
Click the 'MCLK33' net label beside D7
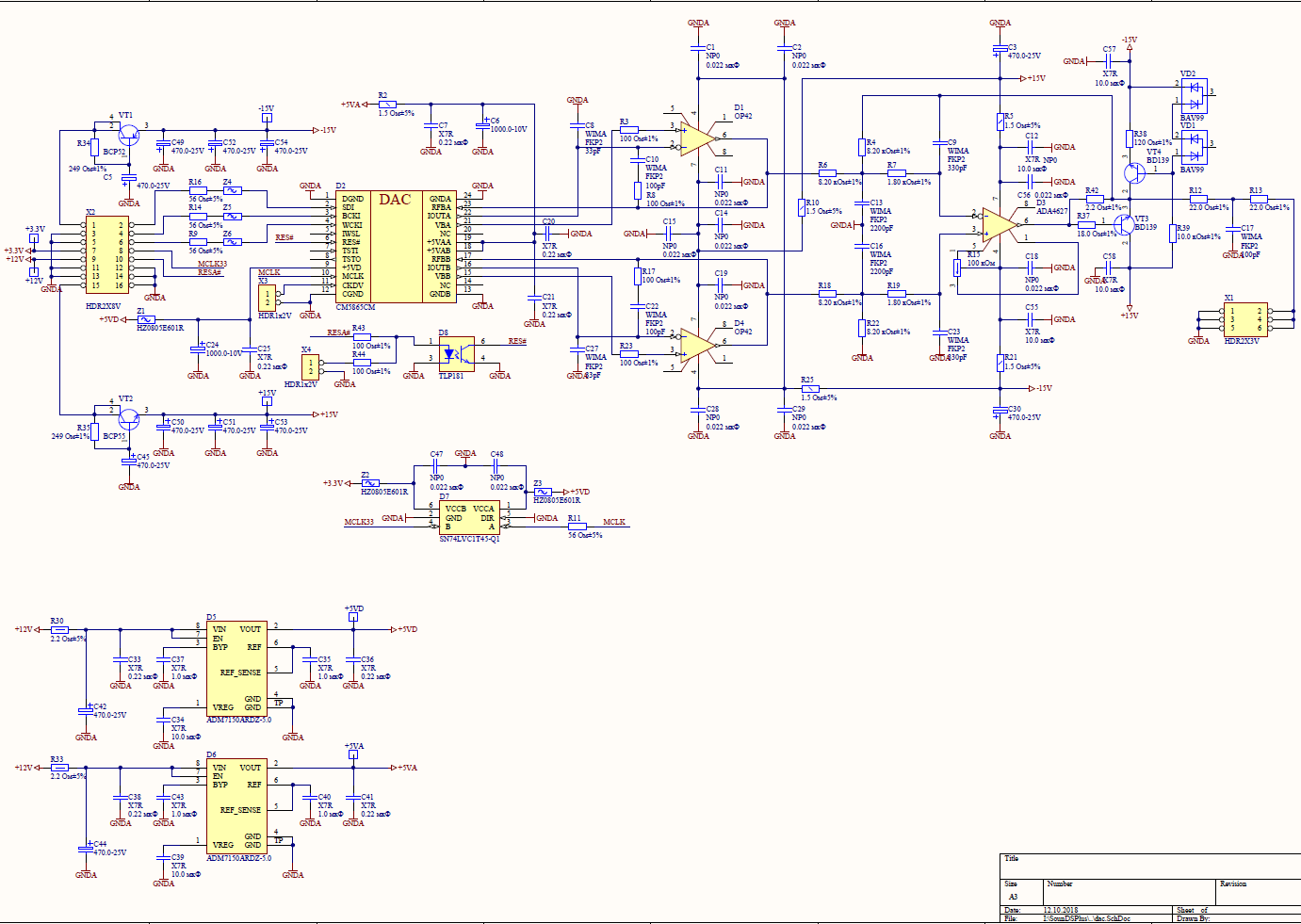(x=359, y=522)
